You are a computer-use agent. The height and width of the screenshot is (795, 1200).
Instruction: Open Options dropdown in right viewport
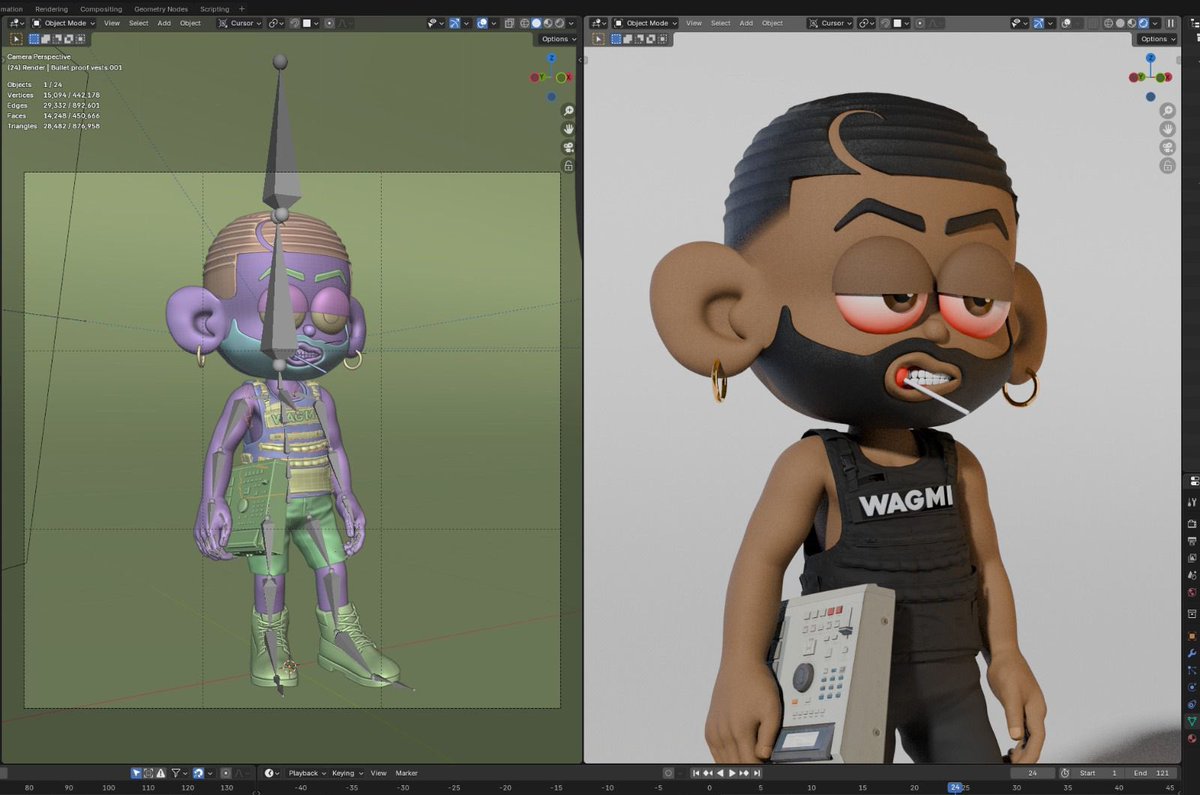coord(1158,39)
